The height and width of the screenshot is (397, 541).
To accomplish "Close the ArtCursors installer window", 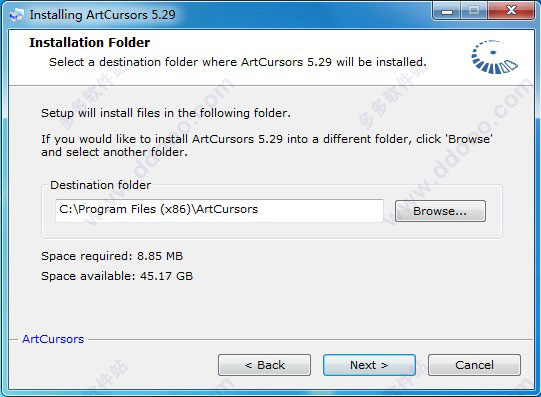I will pos(511,11).
